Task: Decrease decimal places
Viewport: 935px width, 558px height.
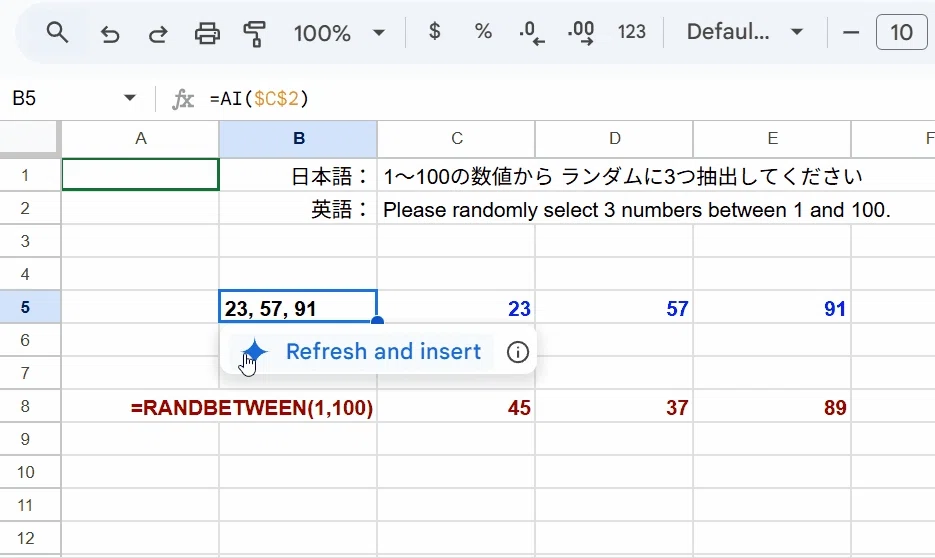Action: tap(531, 33)
